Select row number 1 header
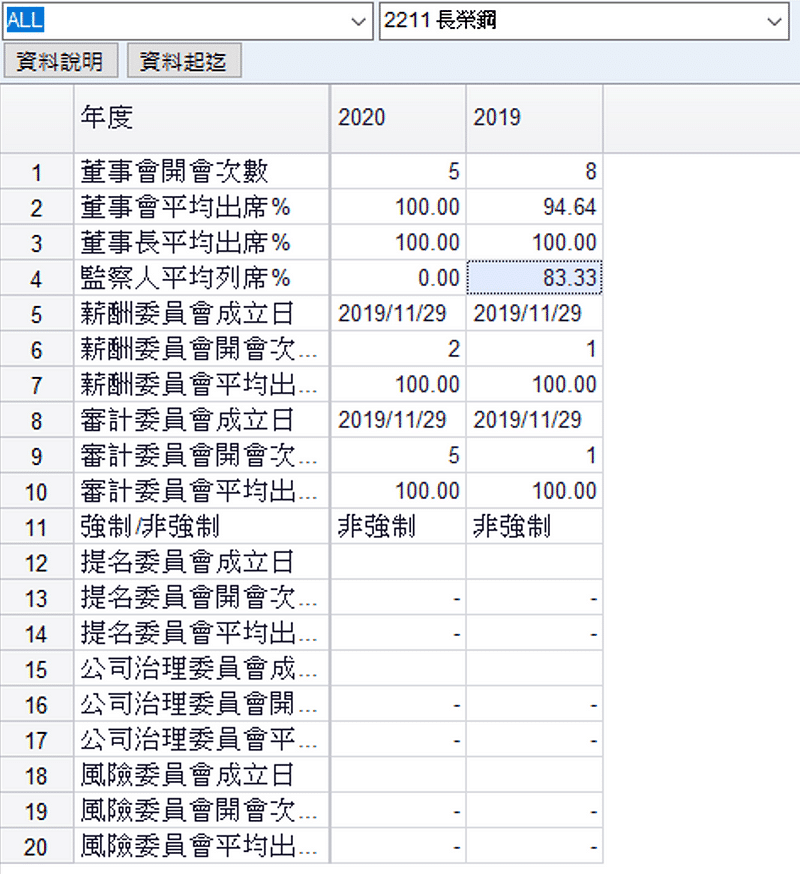800x874 pixels. click(x=37, y=172)
